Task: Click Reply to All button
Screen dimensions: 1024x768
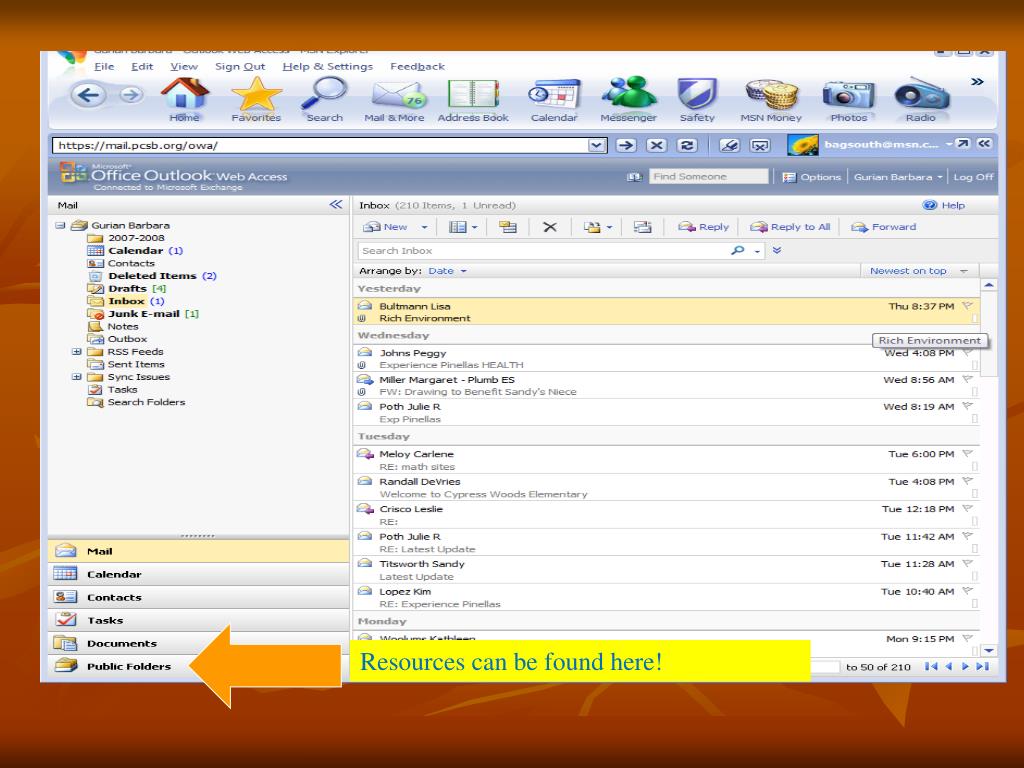Action: click(790, 227)
